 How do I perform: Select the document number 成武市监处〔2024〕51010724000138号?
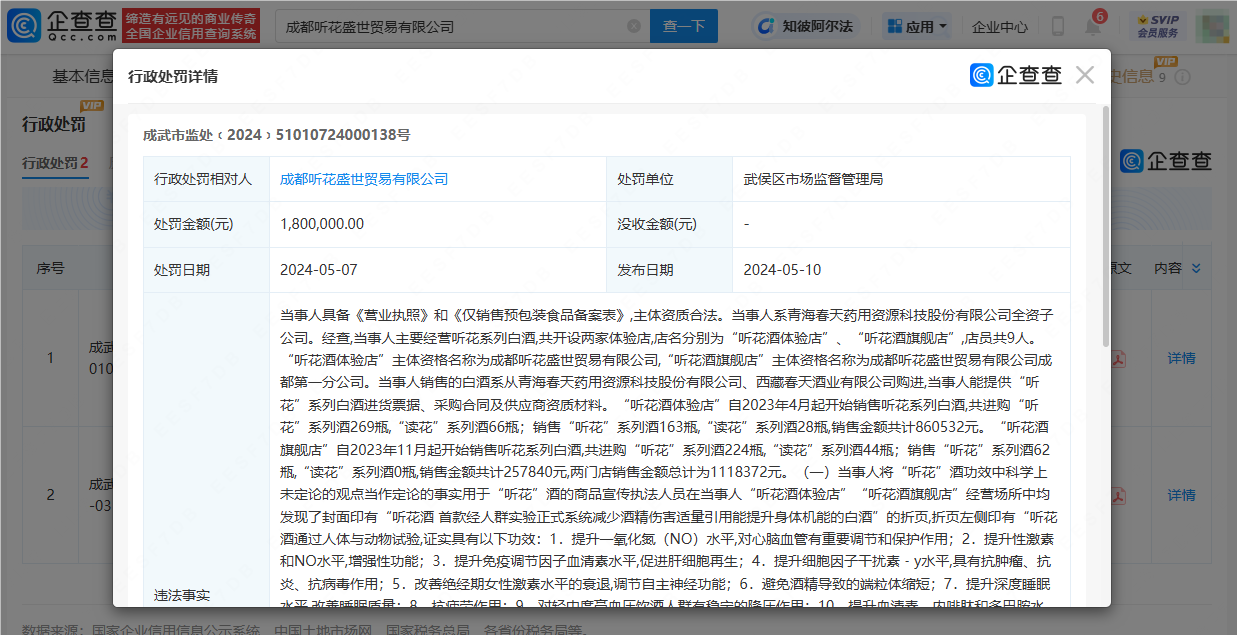click(x=277, y=135)
